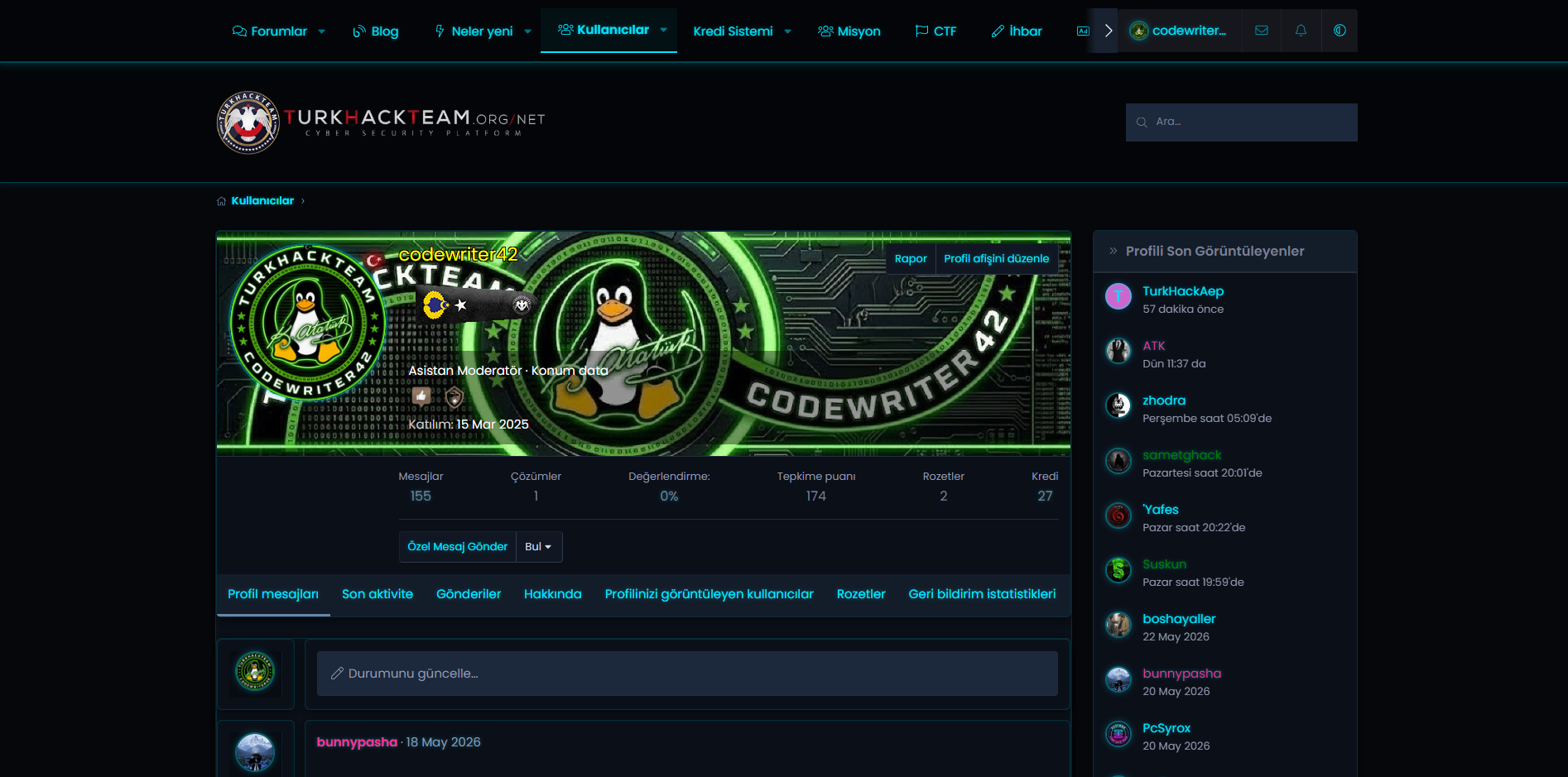Switch to the Hakkında tab
Viewport: 1568px width, 777px height.
click(553, 594)
